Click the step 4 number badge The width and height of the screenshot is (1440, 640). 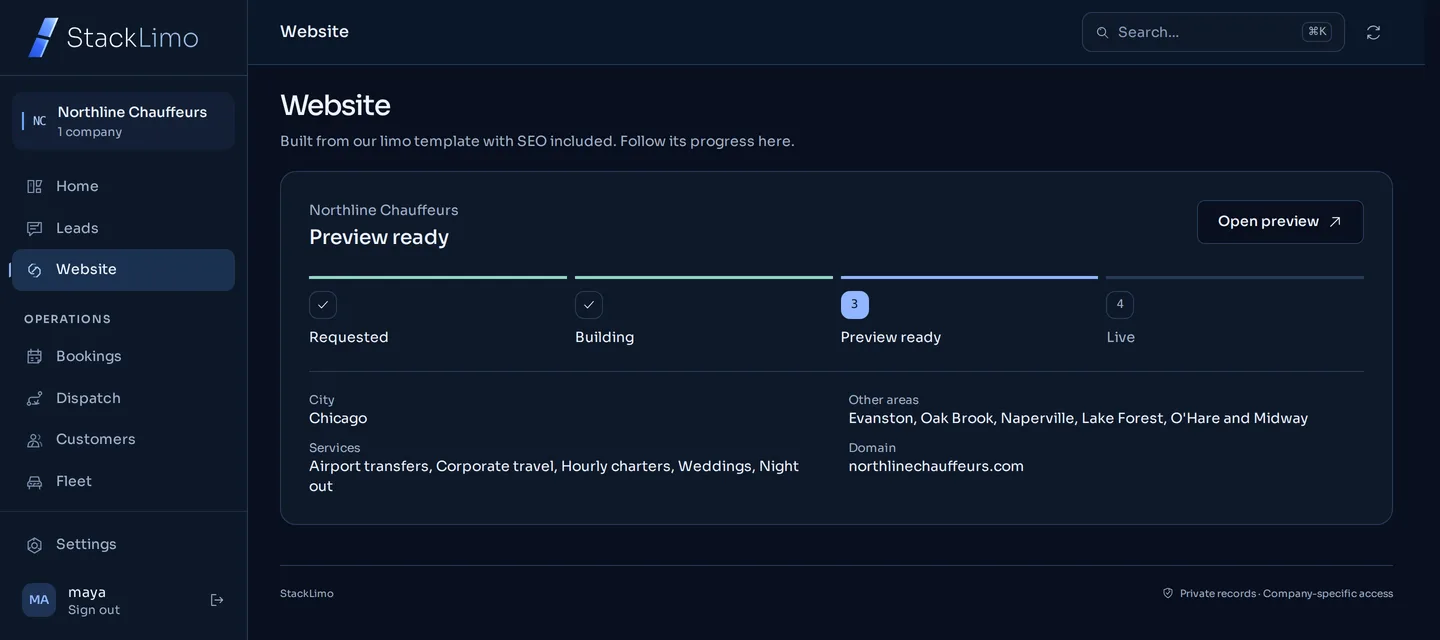pyautogui.click(x=1120, y=305)
